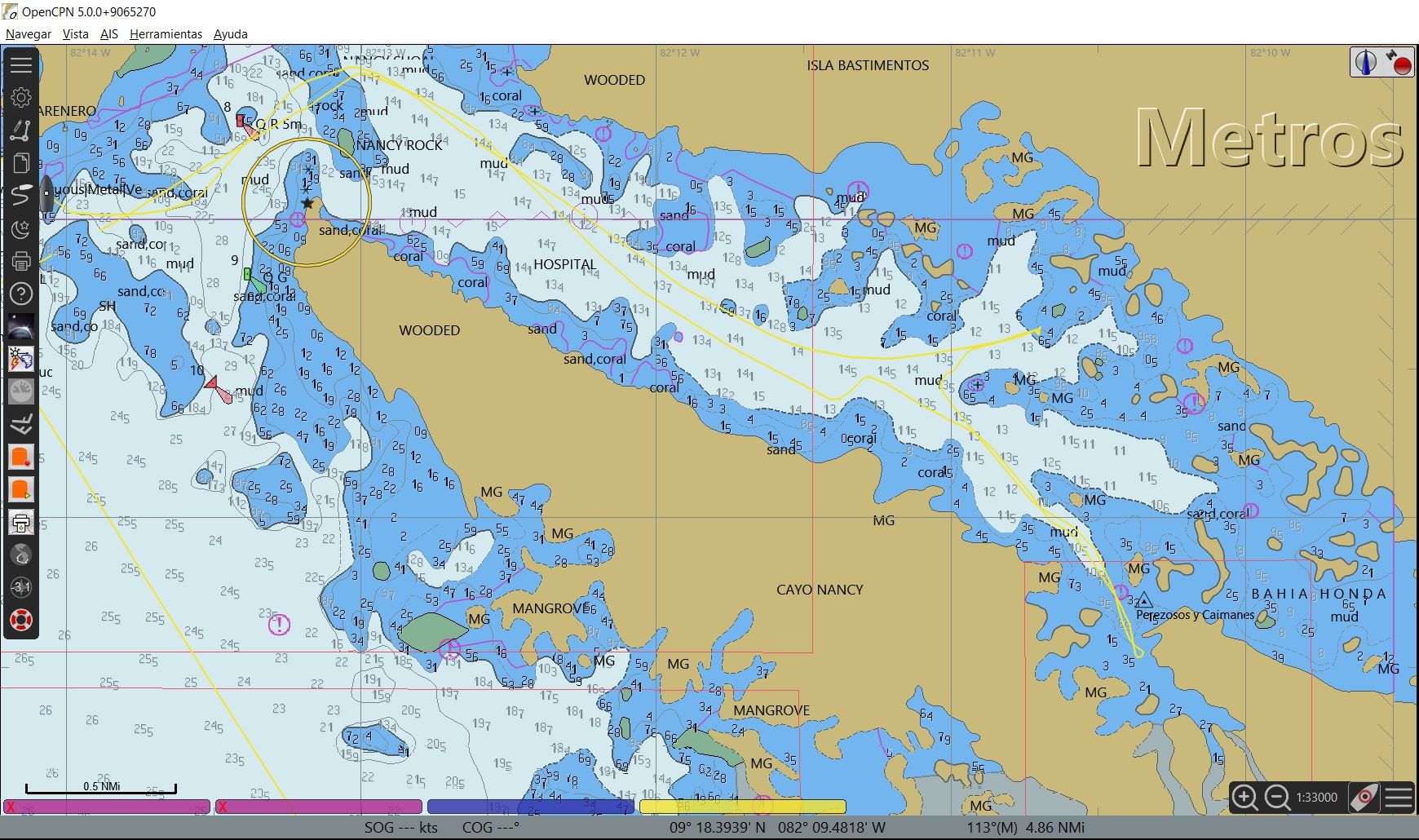Image resolution: width=1419 pixels, height=840 pixels.
Task: Click the 1:33000 chart scale readout
Action: click(x=1316, y=797)
